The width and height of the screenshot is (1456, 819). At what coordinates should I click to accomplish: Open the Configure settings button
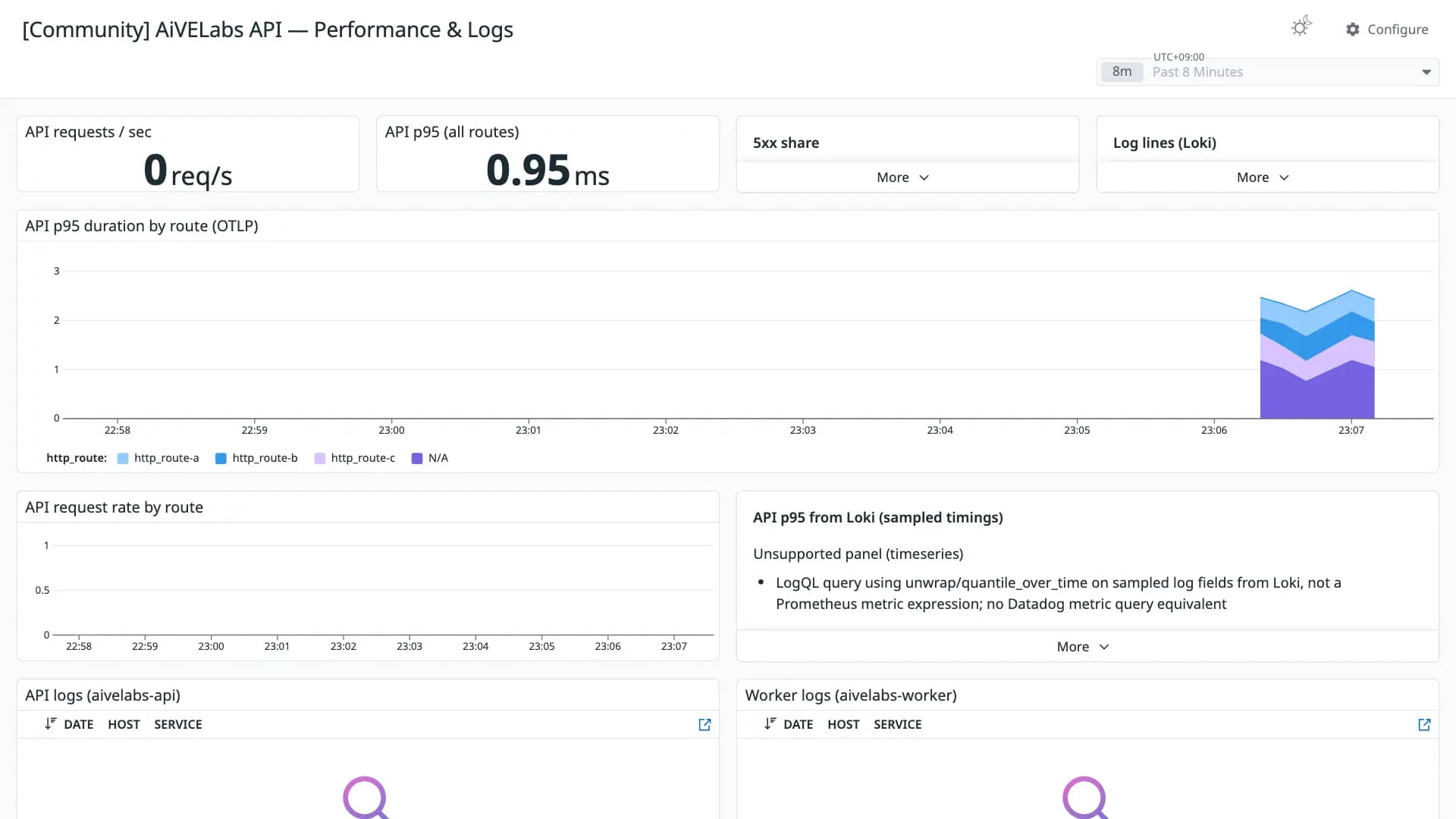[1387, 30]
